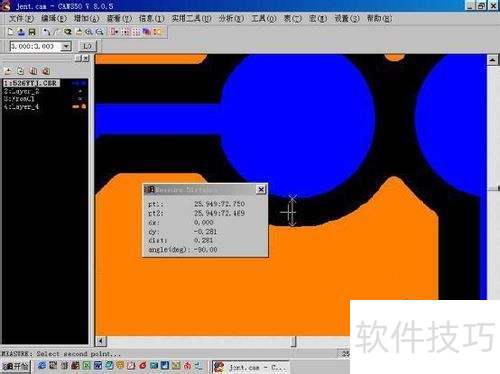Close the layer panel with its X

coord(86,58)
